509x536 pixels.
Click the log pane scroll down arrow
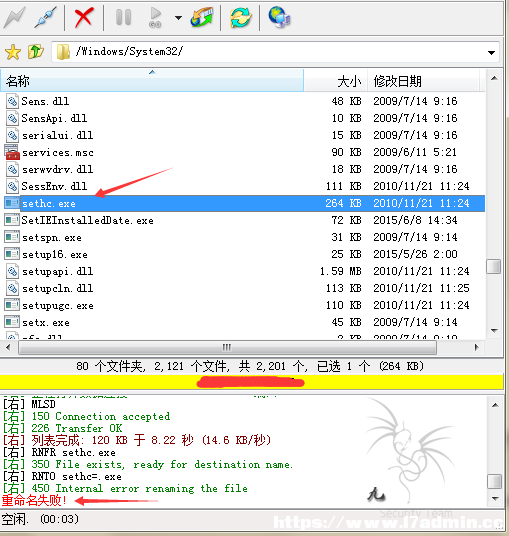[x=495, y=499]
